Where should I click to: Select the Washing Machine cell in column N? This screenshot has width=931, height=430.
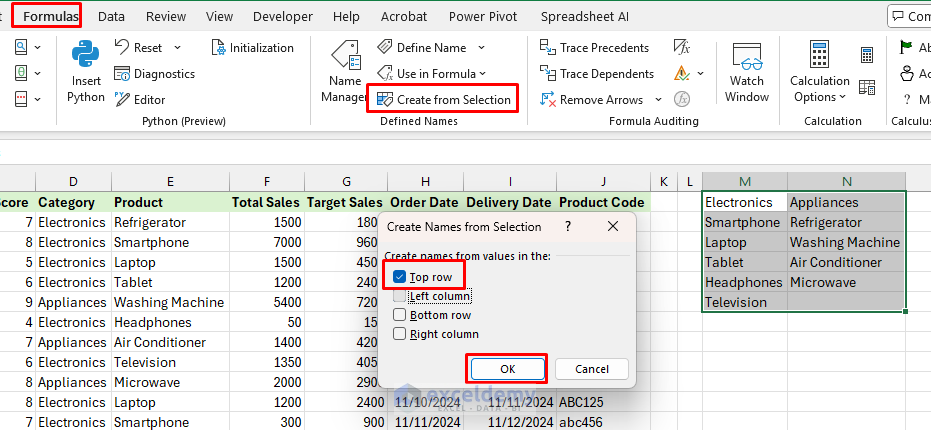(845, 242)
